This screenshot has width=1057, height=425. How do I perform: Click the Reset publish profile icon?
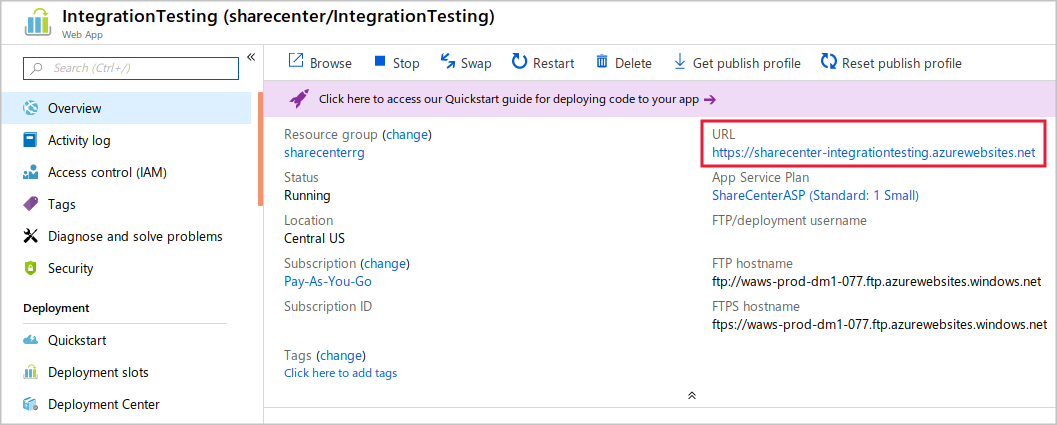pos(828,61)
